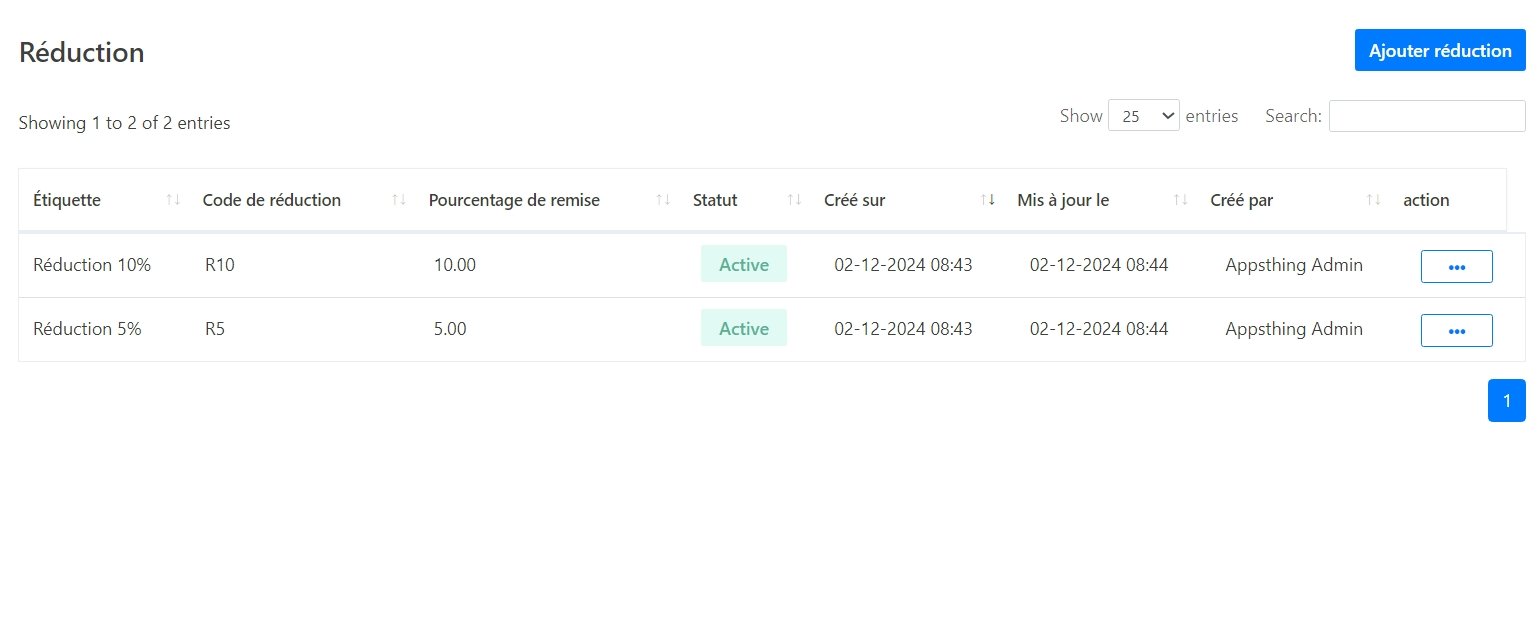Expand the Show entries dropdown set to 25

pos(1143,116)
